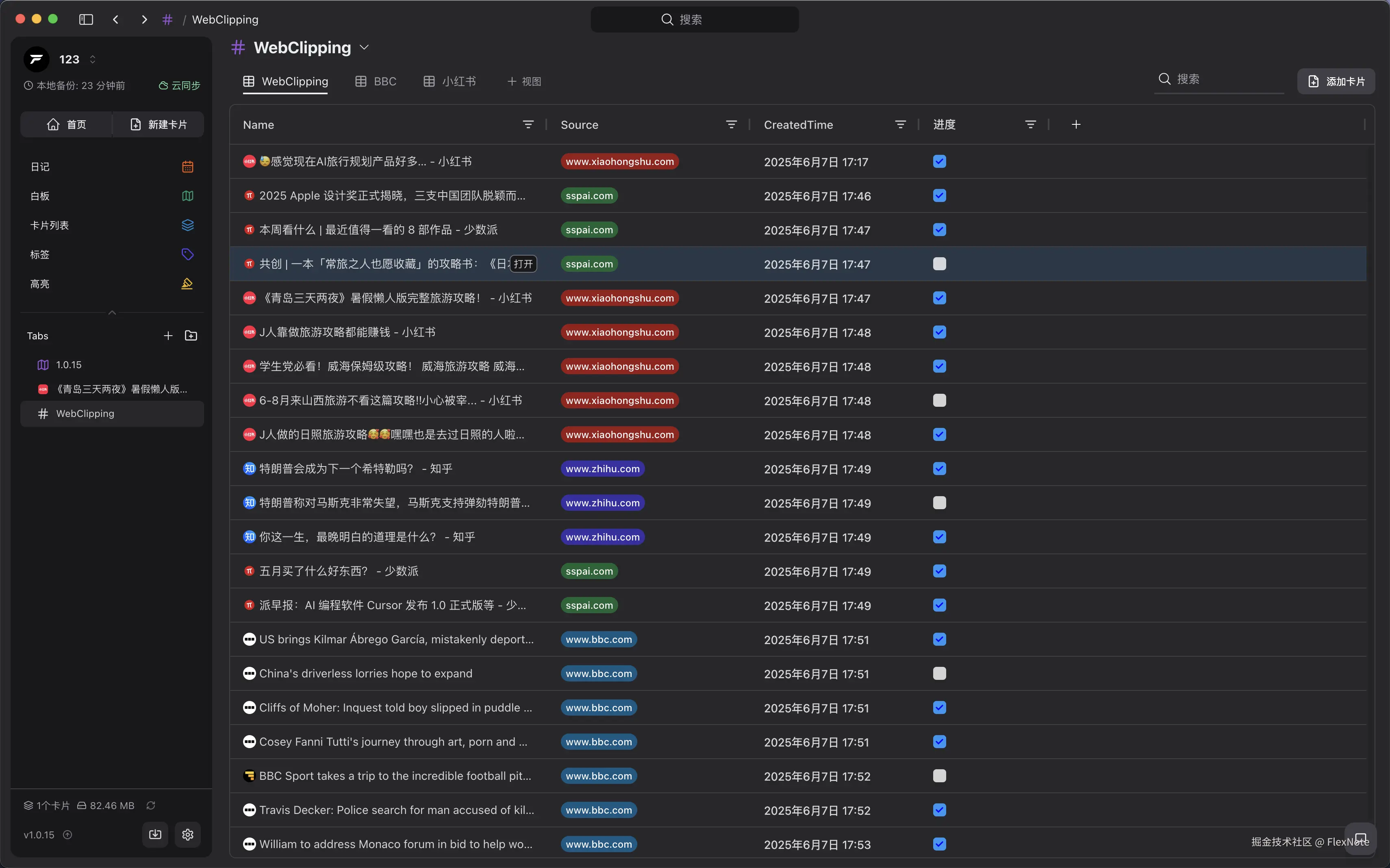Collapse the sidebar section with the chevron above Tabs
The image size is (1390, 868).
112,313
